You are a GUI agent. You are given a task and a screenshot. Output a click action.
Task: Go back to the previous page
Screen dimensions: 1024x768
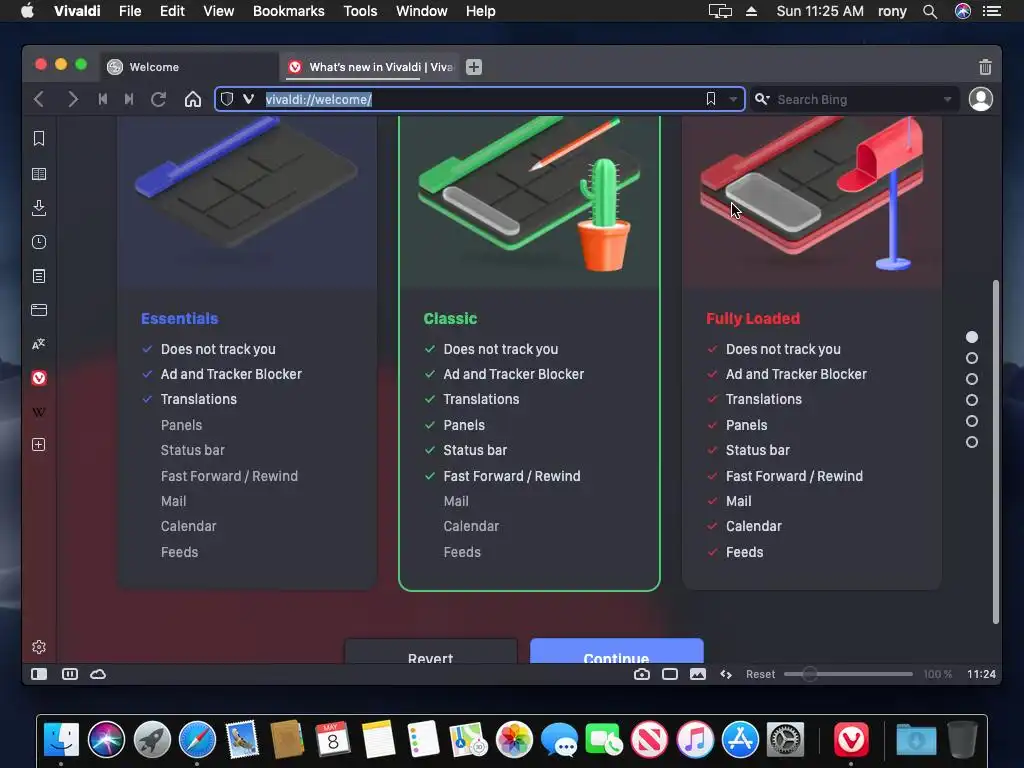(x=39, y=99)
